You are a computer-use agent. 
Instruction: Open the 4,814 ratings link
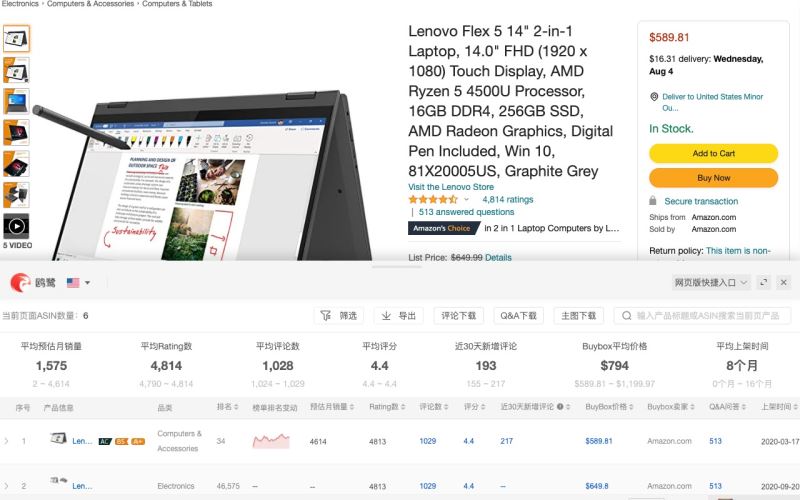pos(508,199)
